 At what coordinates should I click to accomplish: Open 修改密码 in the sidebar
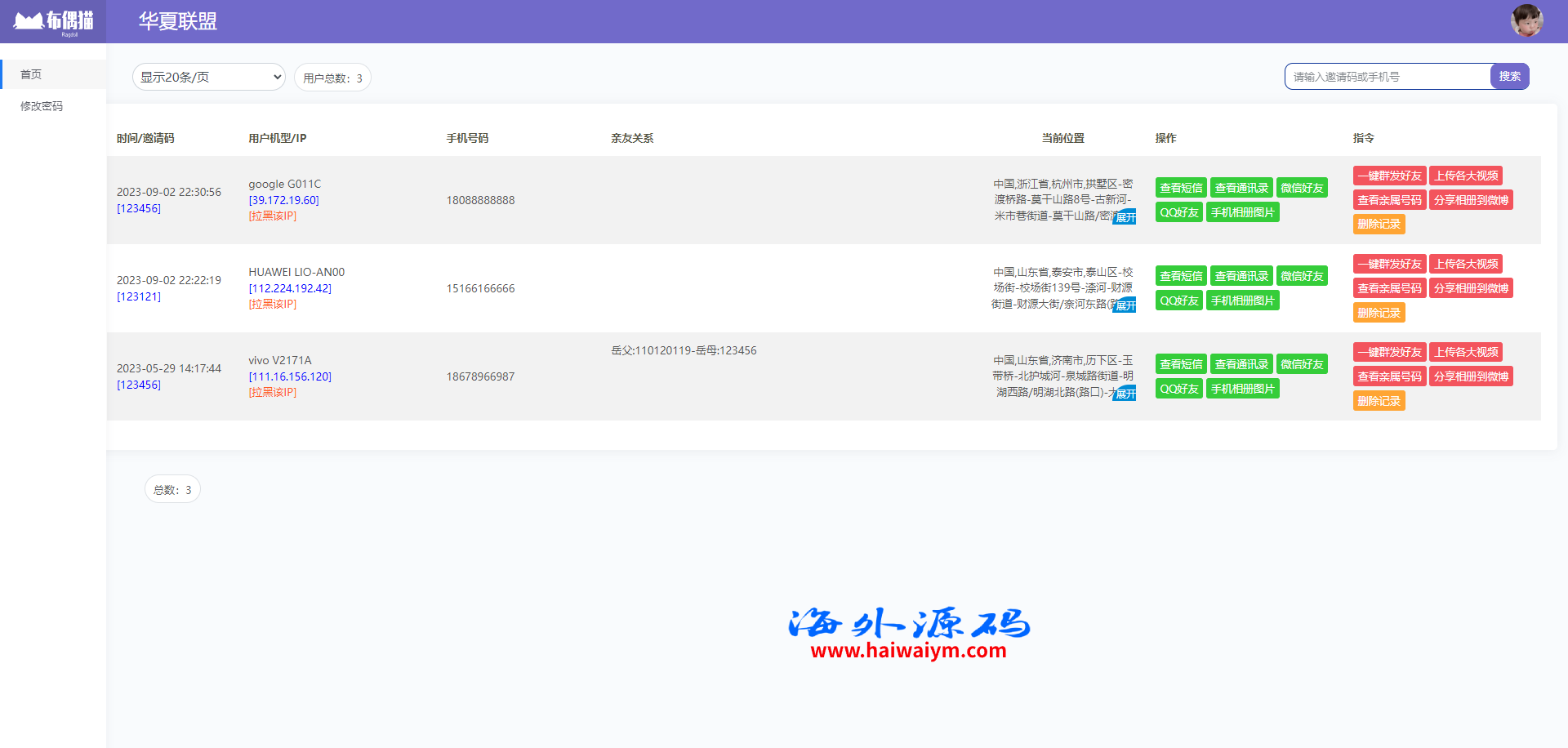(42, 106)
